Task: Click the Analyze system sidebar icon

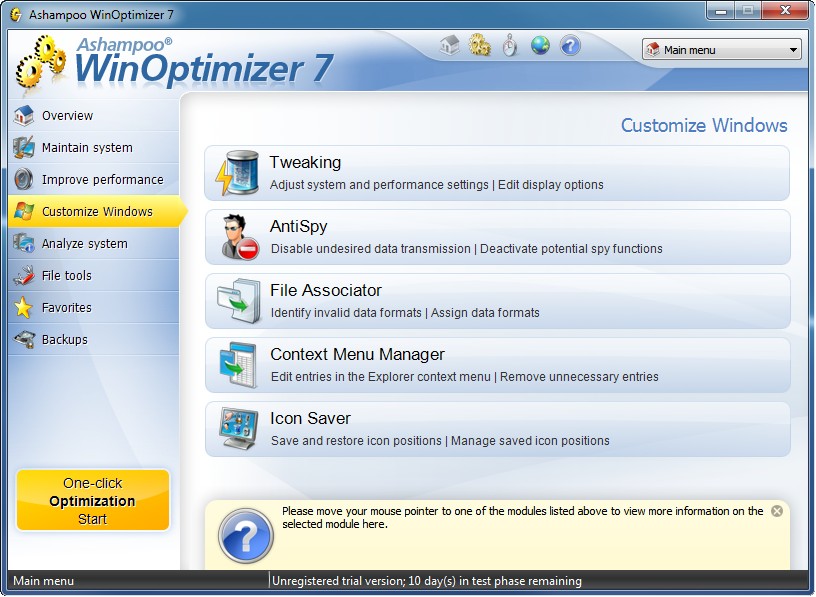Action: coord(24,243)
